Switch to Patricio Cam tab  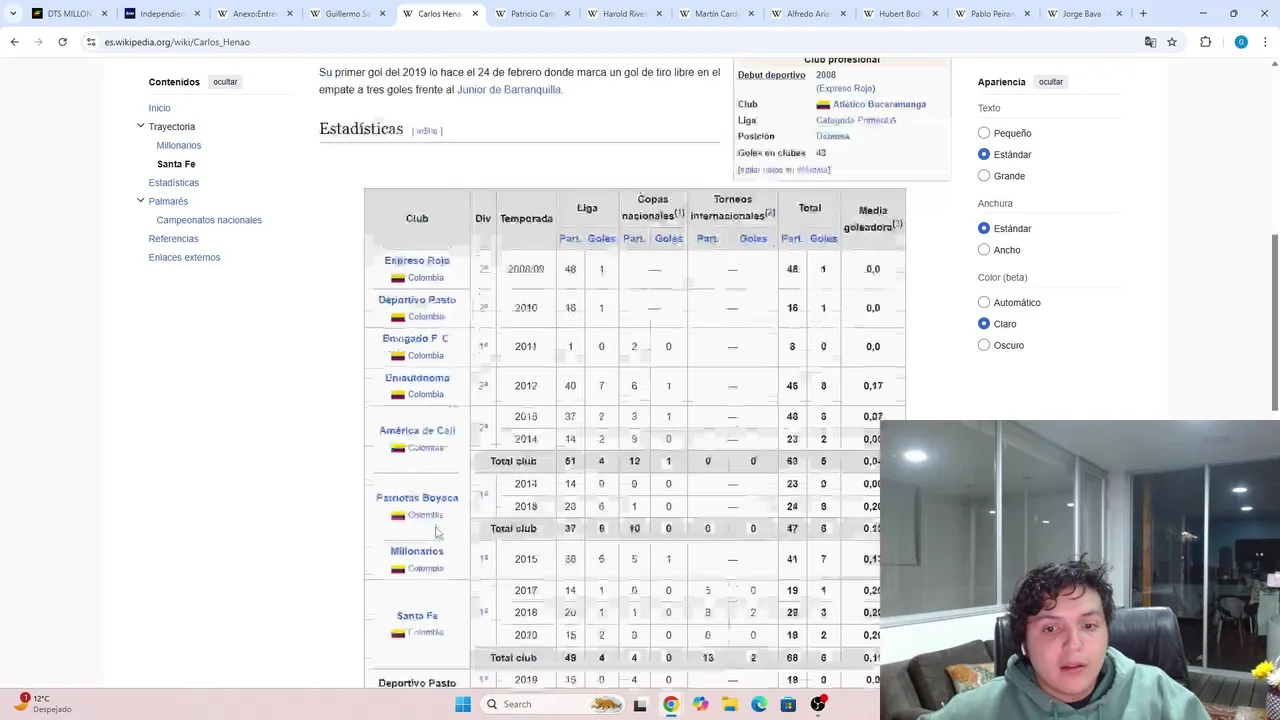point(532,14)
